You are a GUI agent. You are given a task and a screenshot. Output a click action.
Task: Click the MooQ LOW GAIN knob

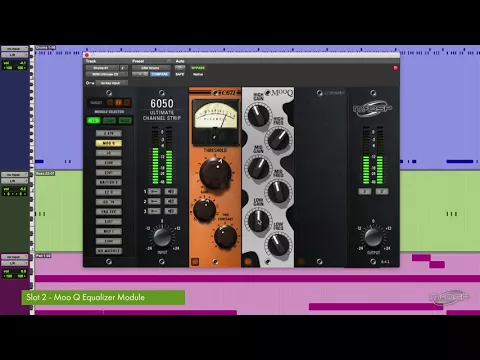pos(258,220)
